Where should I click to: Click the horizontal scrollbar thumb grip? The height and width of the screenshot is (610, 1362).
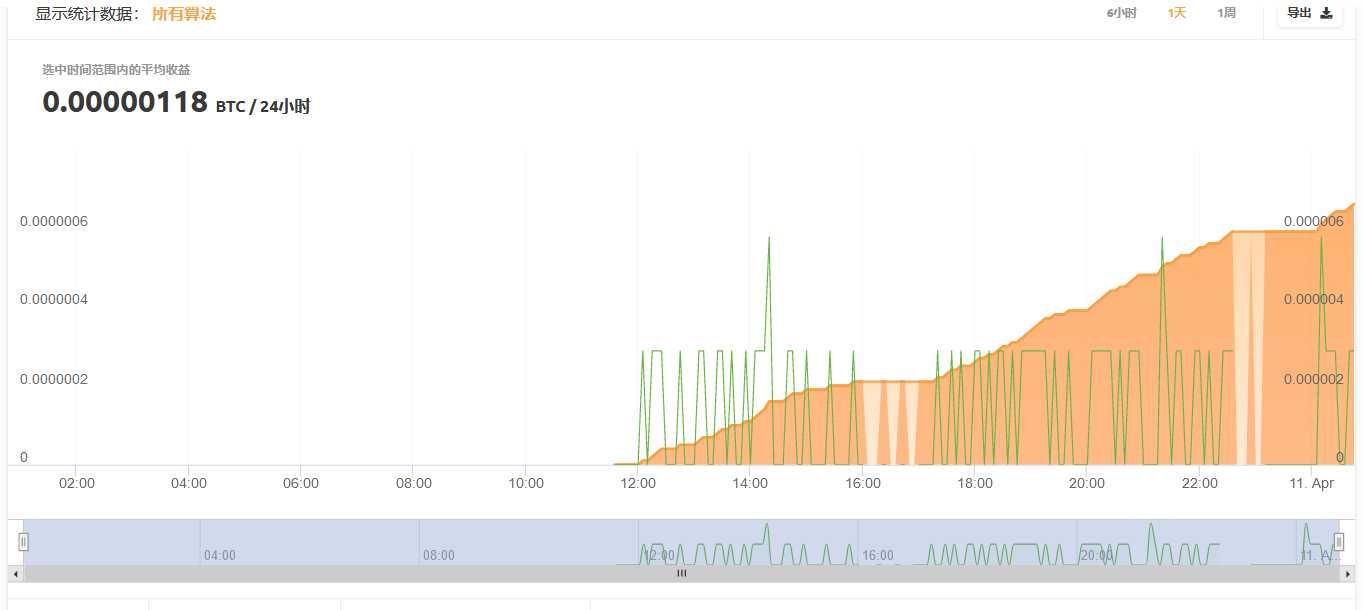click(681, 574)
